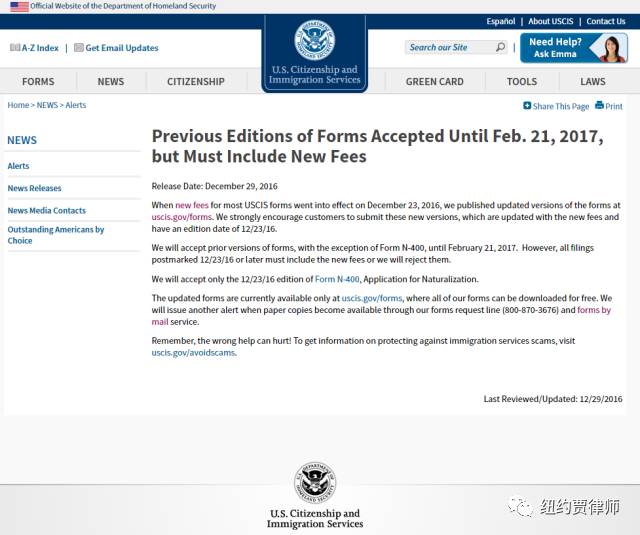Image resolution: width=640 pixels, height=535 pixels.
Task: Click the Homeland Security seal in header
Action: (314, 40)
